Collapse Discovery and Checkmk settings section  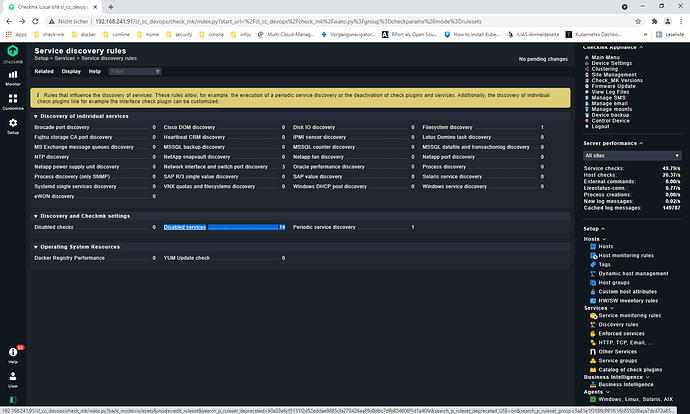[36, 216]
